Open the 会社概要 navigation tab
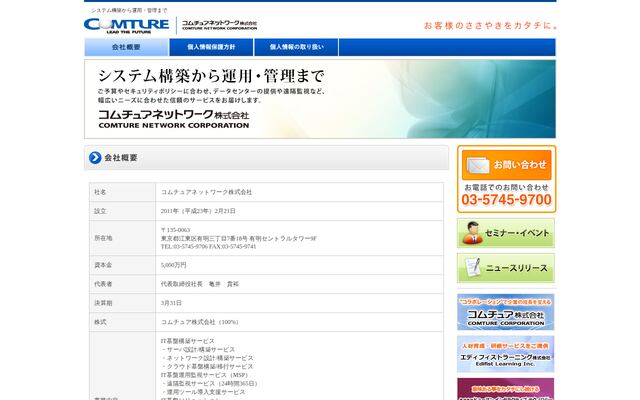 tap(127, 47)
